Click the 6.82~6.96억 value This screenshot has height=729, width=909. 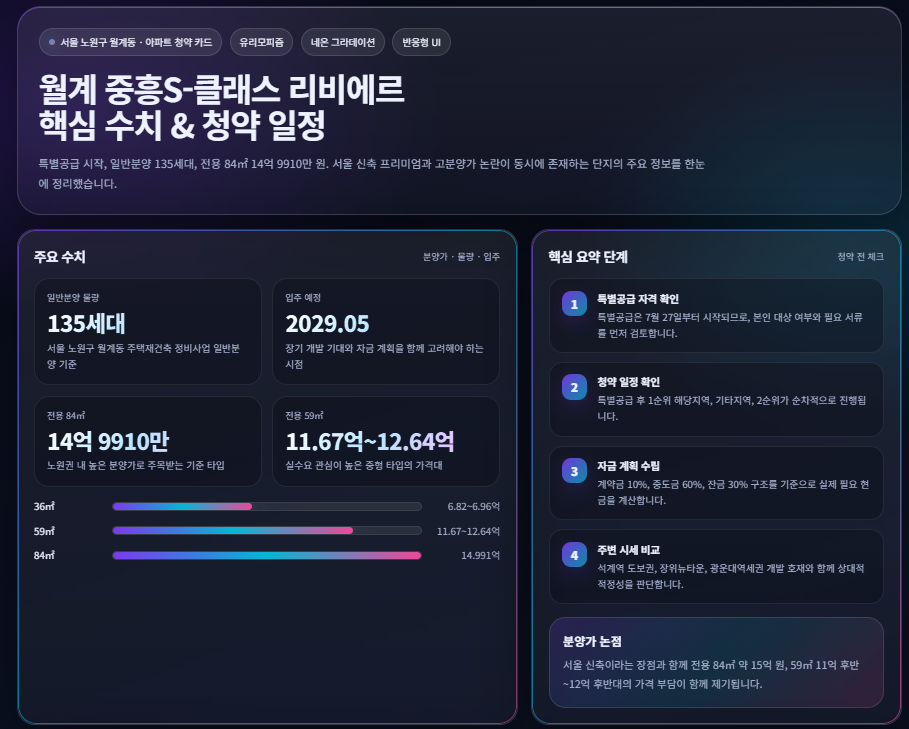(x=473, y=506)
